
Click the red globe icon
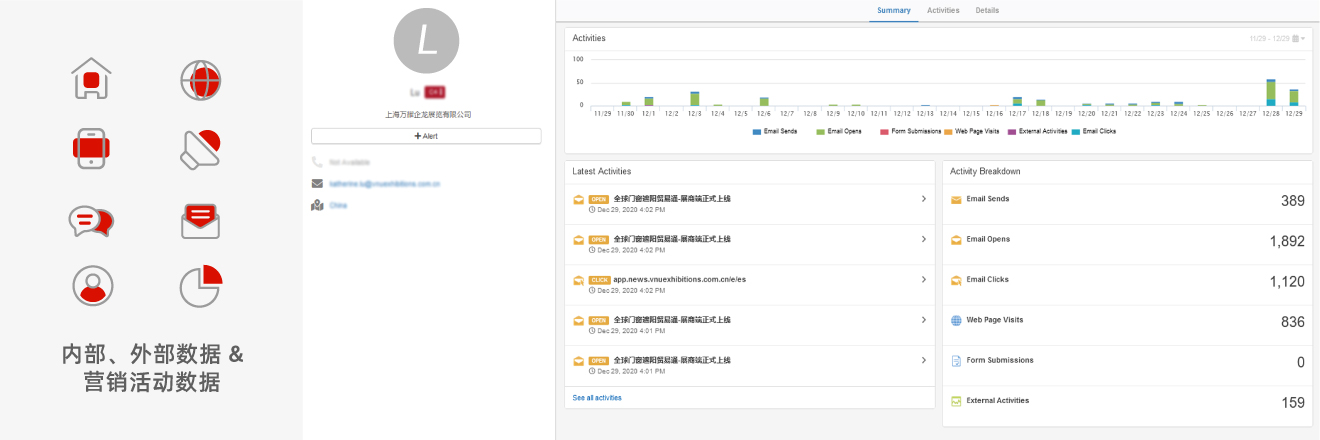(200, 79)
